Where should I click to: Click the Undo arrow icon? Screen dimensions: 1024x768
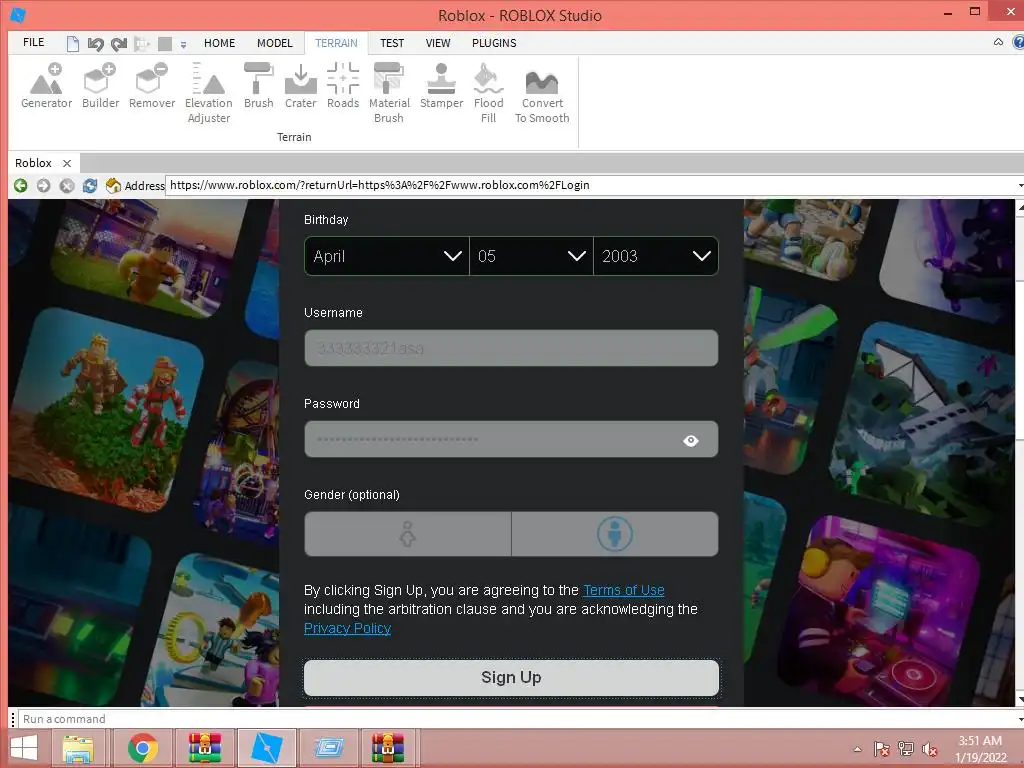click(95, 44)
